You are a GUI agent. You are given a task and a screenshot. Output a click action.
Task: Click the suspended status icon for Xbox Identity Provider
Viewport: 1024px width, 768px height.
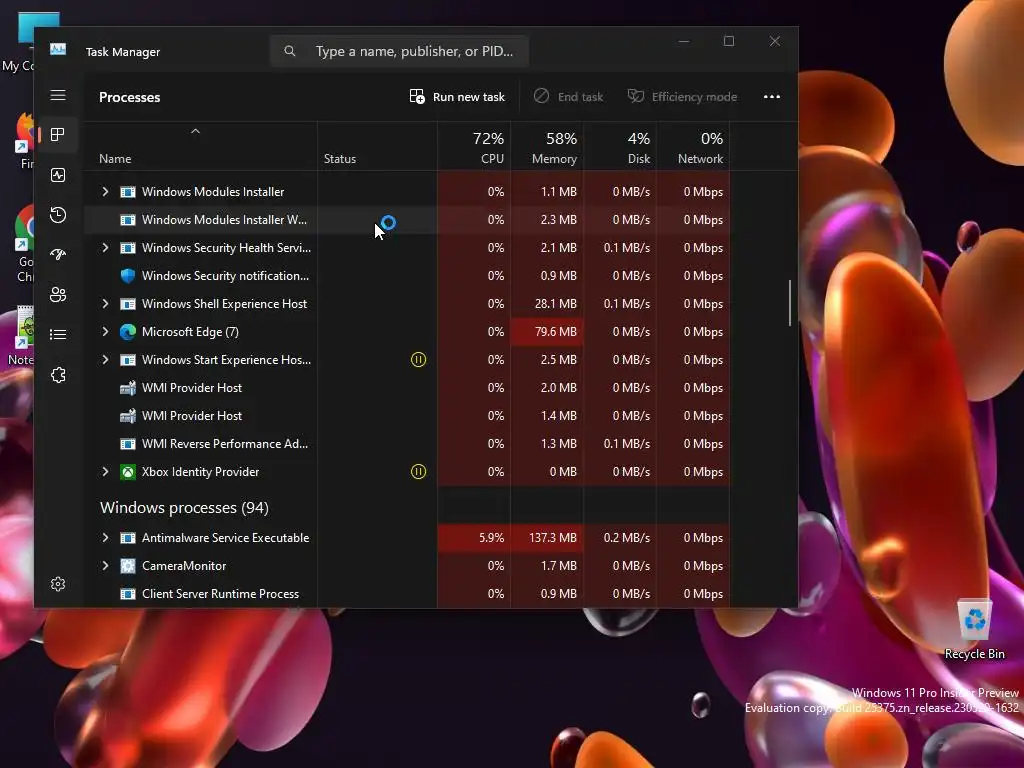(419, 472)
